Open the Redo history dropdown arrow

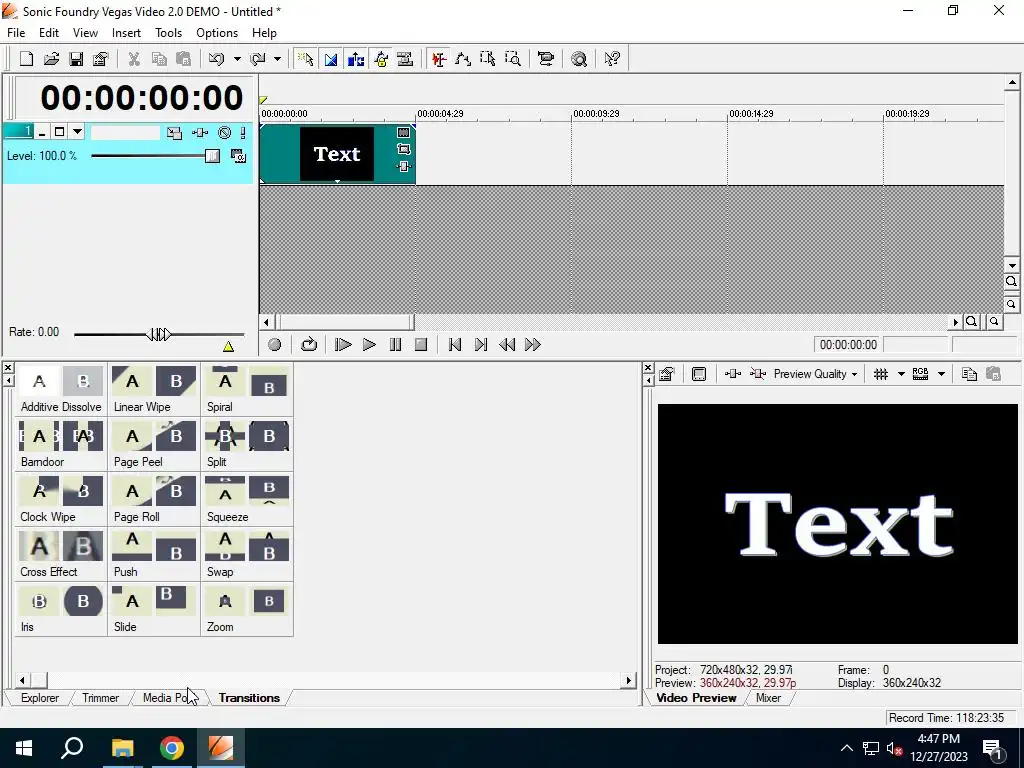(278, 59)
